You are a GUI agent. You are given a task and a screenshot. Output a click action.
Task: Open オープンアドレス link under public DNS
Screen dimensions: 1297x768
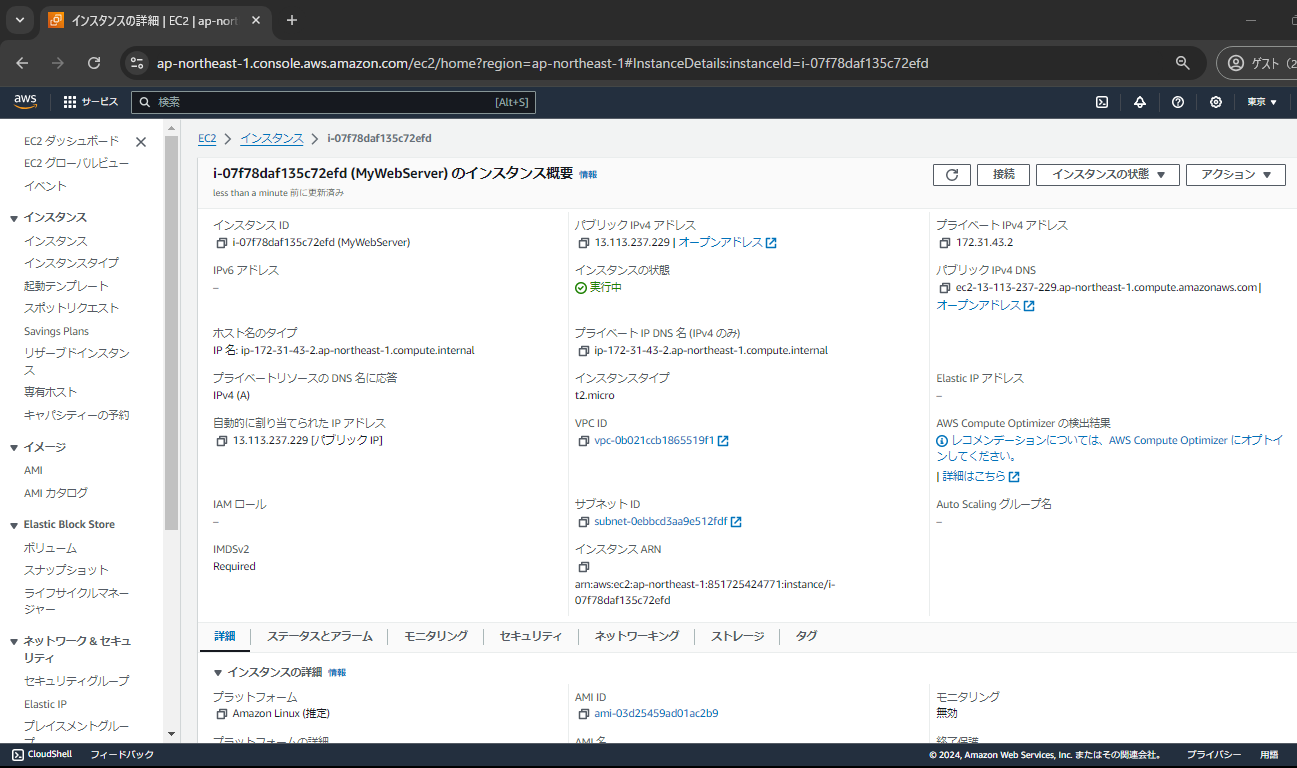click(x=985, y=305)
